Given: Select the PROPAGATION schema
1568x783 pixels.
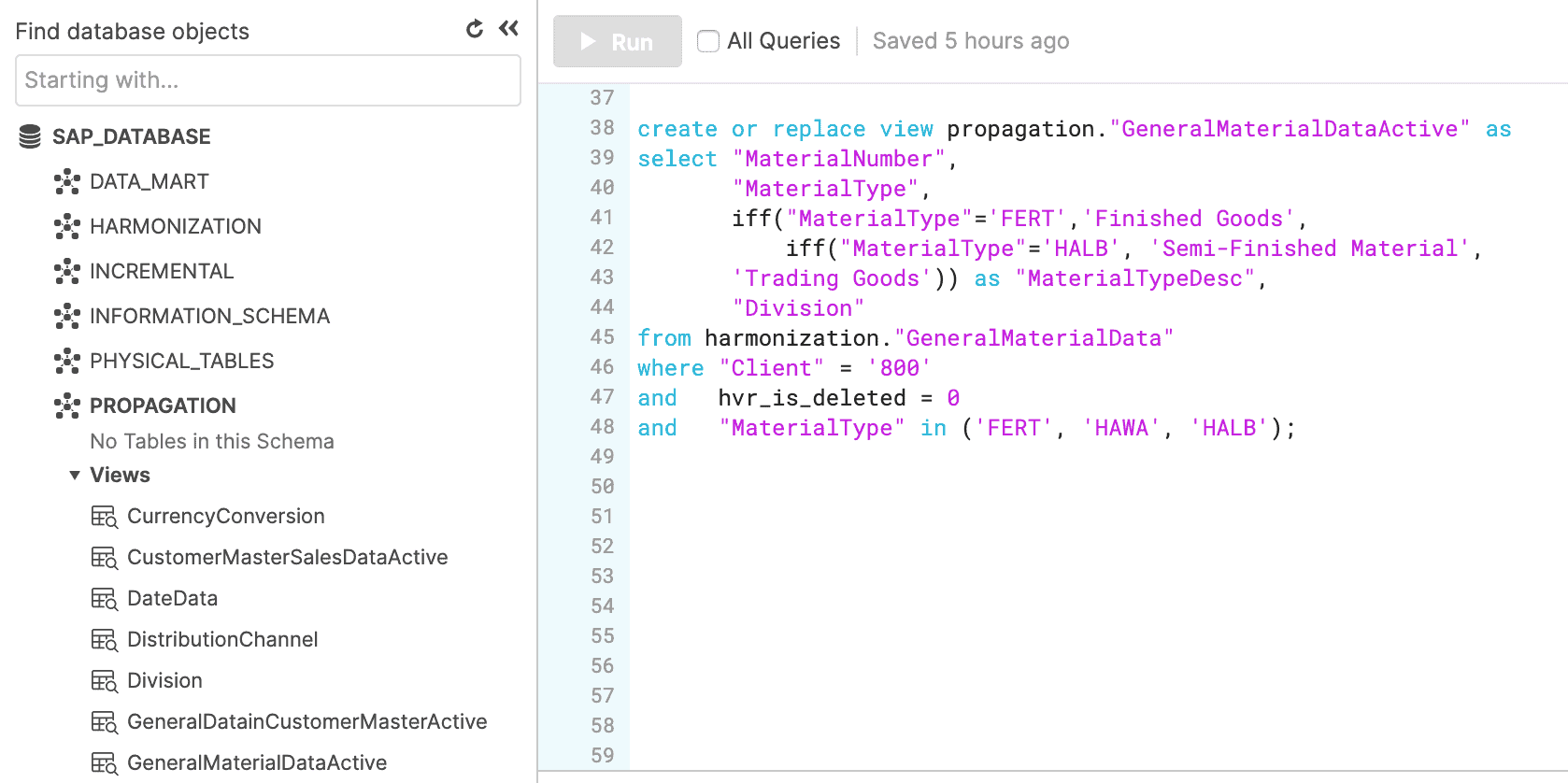Looking at the screenshot, I should 163,406.
